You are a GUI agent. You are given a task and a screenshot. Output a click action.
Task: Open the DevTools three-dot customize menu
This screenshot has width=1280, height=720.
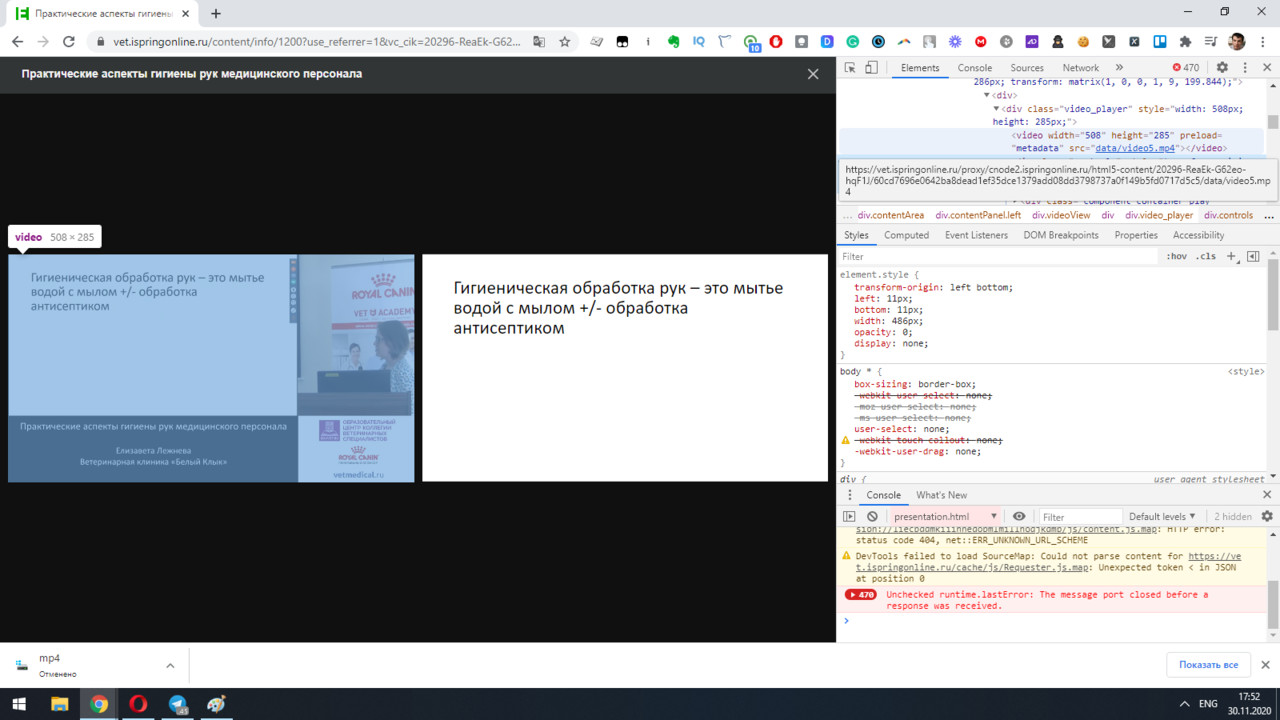click(1245, 68)
